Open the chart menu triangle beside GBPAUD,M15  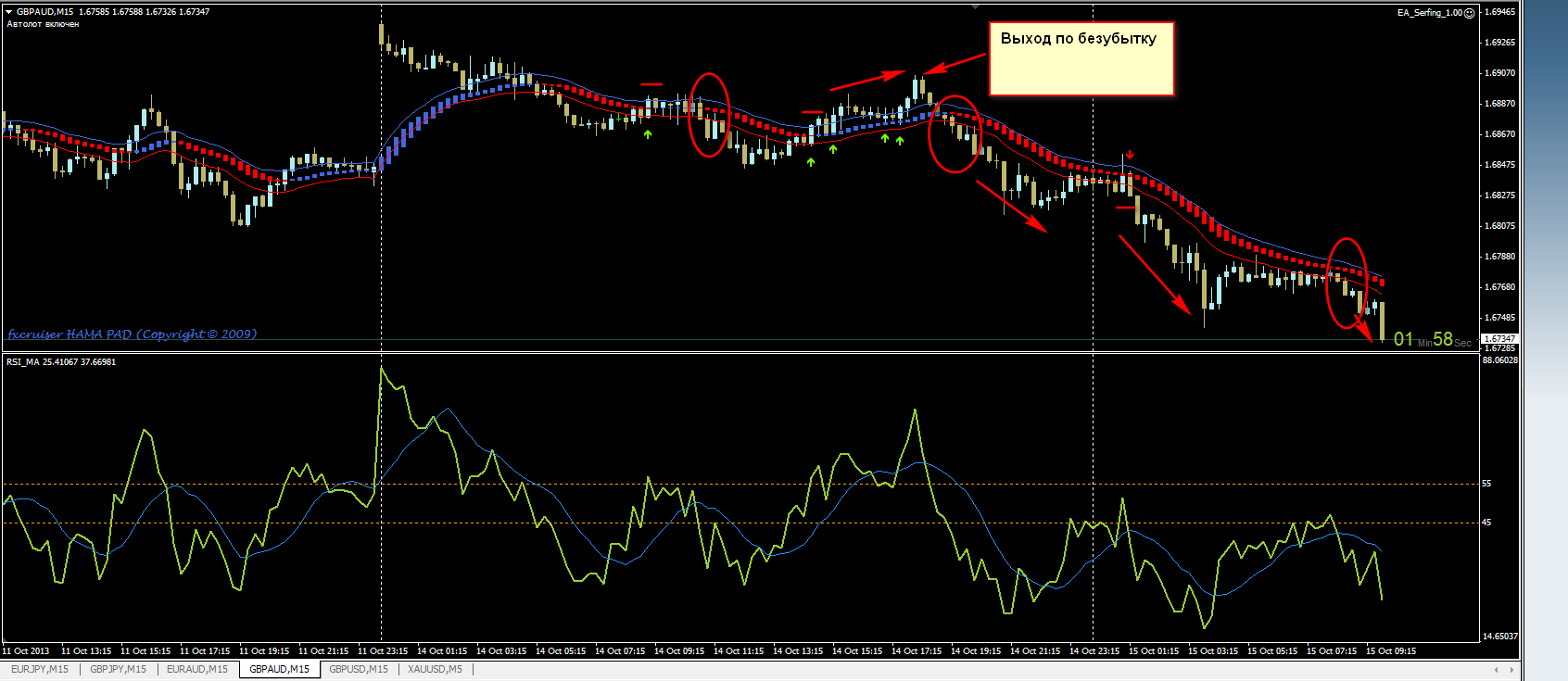click(x=9, y=12)
